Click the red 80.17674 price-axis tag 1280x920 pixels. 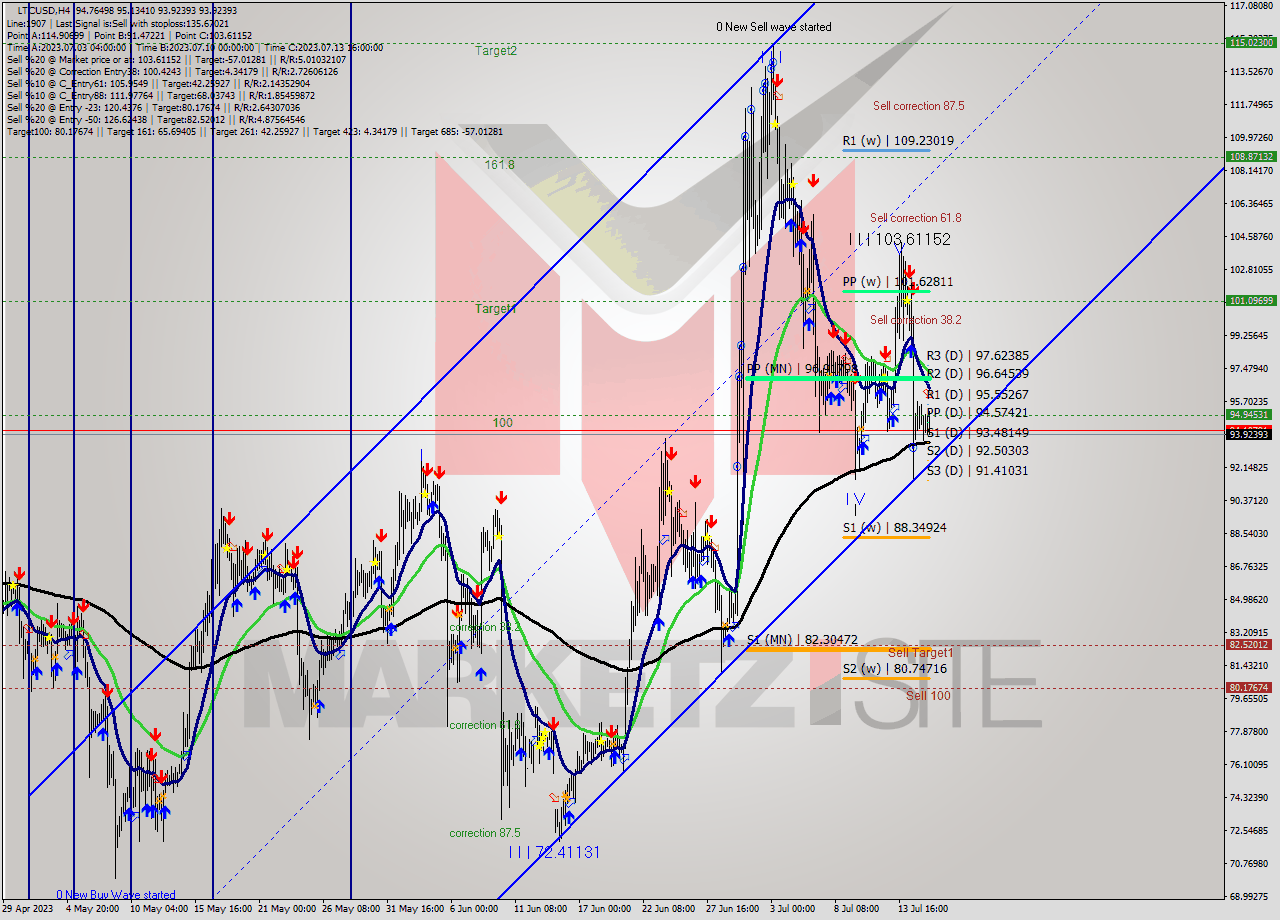click(x=1251, y=688)
